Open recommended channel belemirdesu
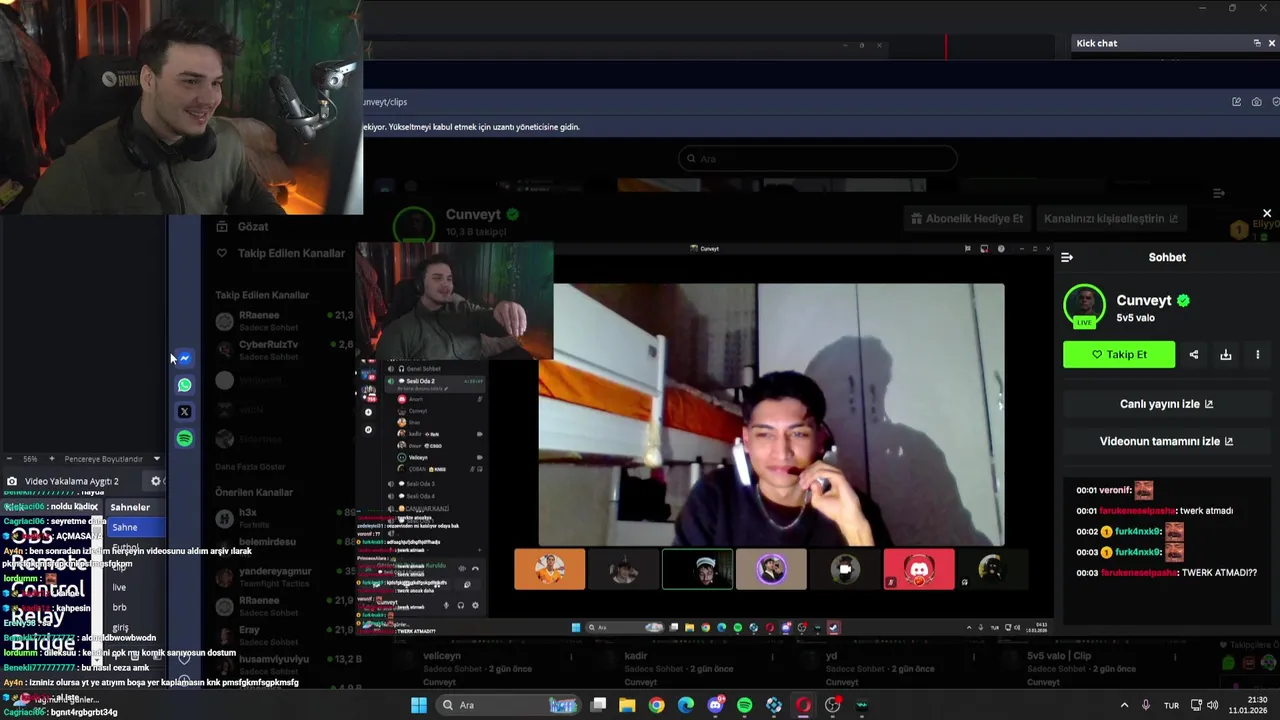Viewport: 1280px width, 720px height. (x=284, y=546)
